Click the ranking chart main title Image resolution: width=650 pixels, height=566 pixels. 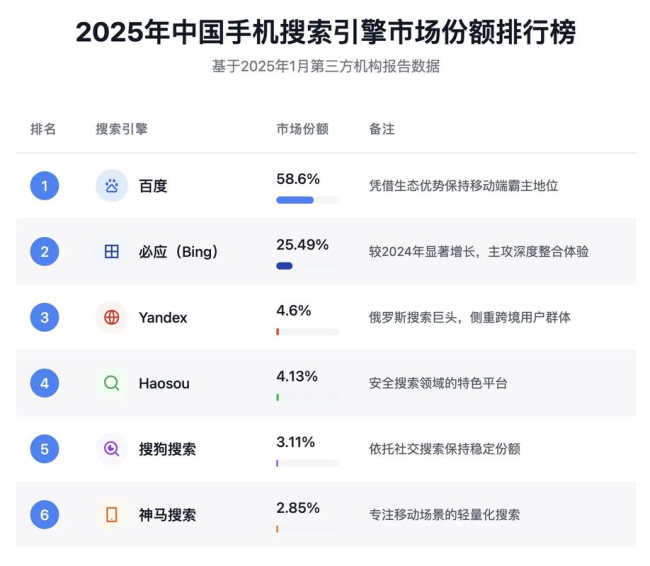(325, 32)
